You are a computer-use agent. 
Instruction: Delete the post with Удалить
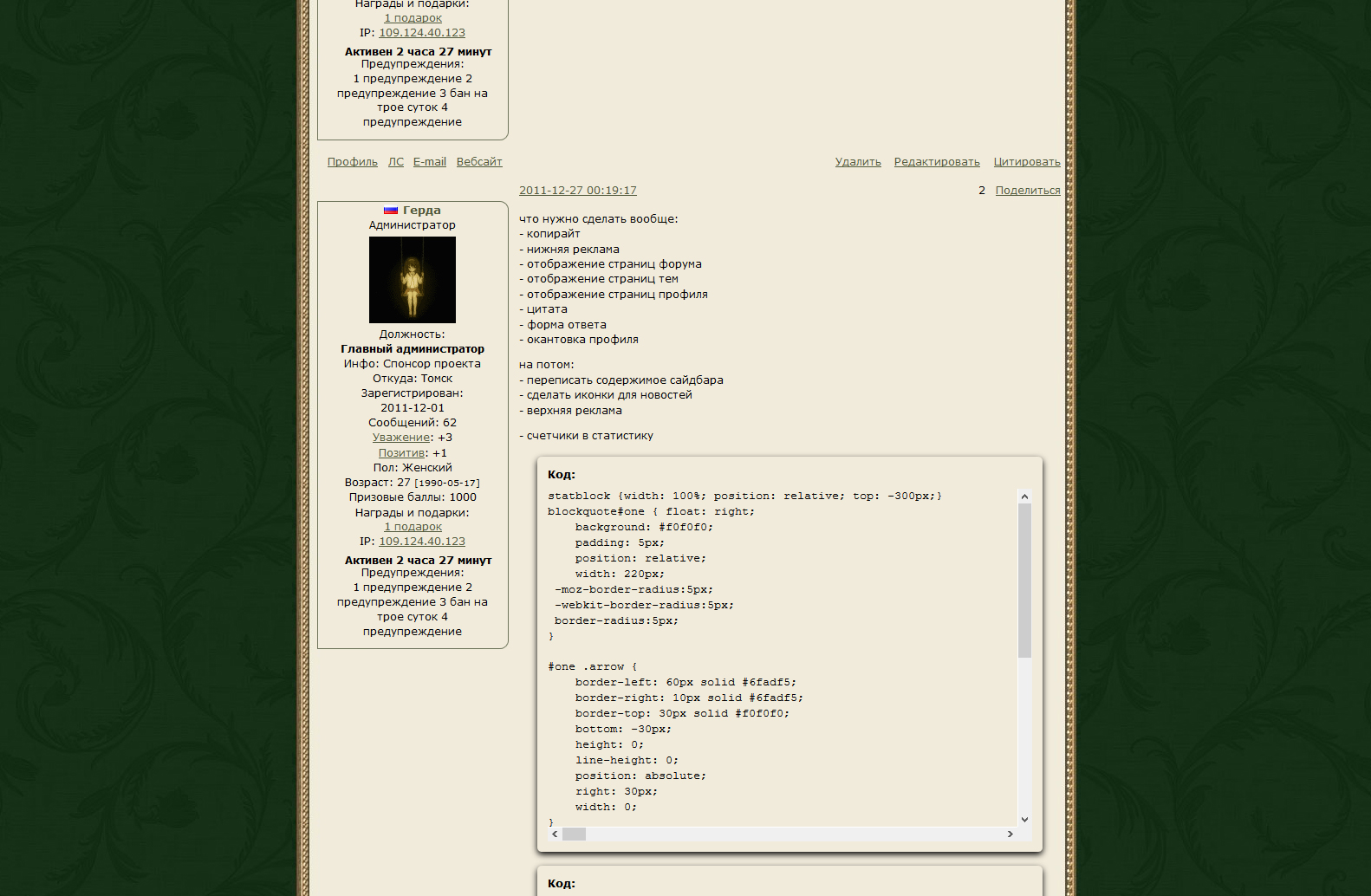(x=857, y=162)
